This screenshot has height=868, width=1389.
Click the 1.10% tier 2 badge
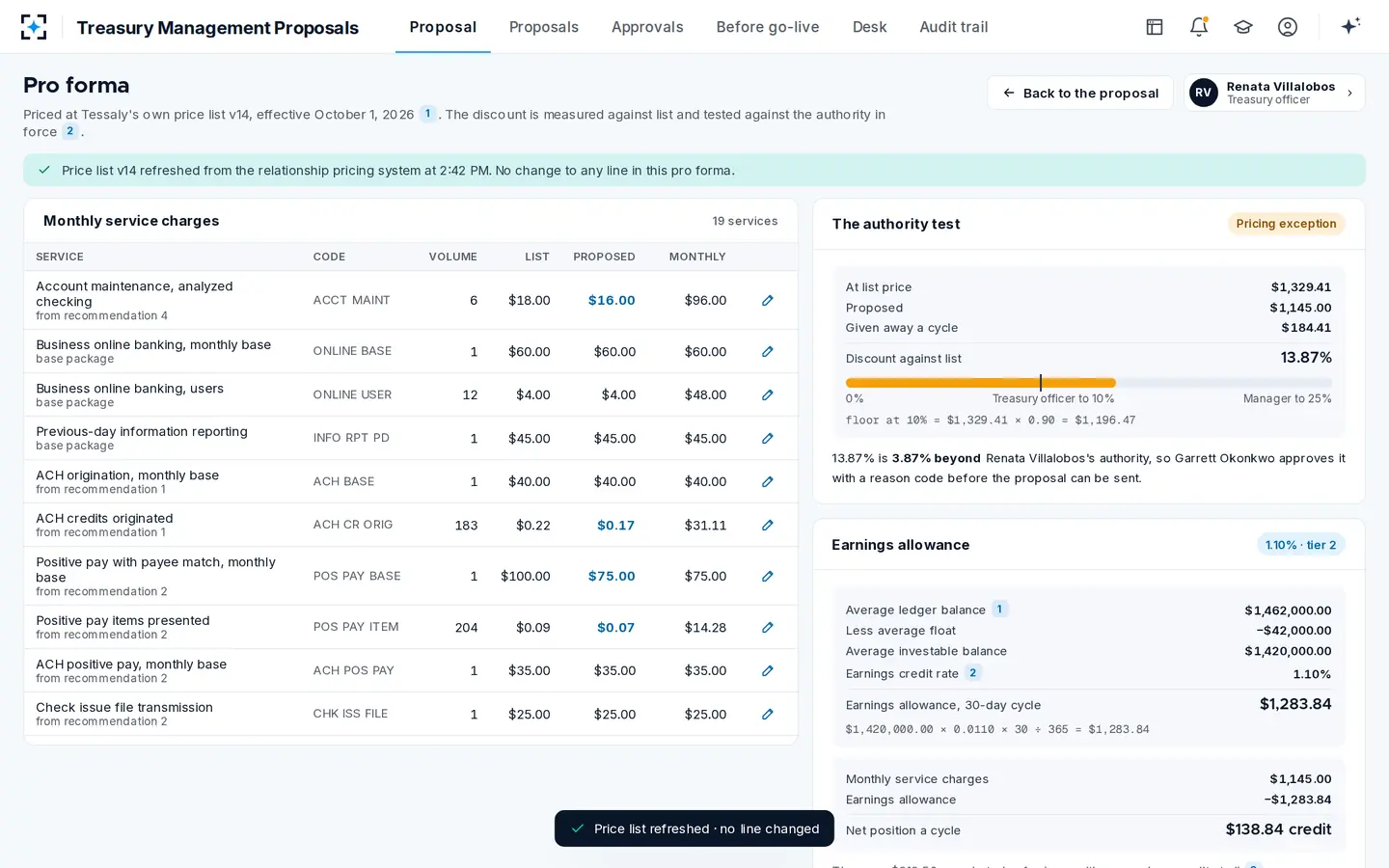point(1300,545)
